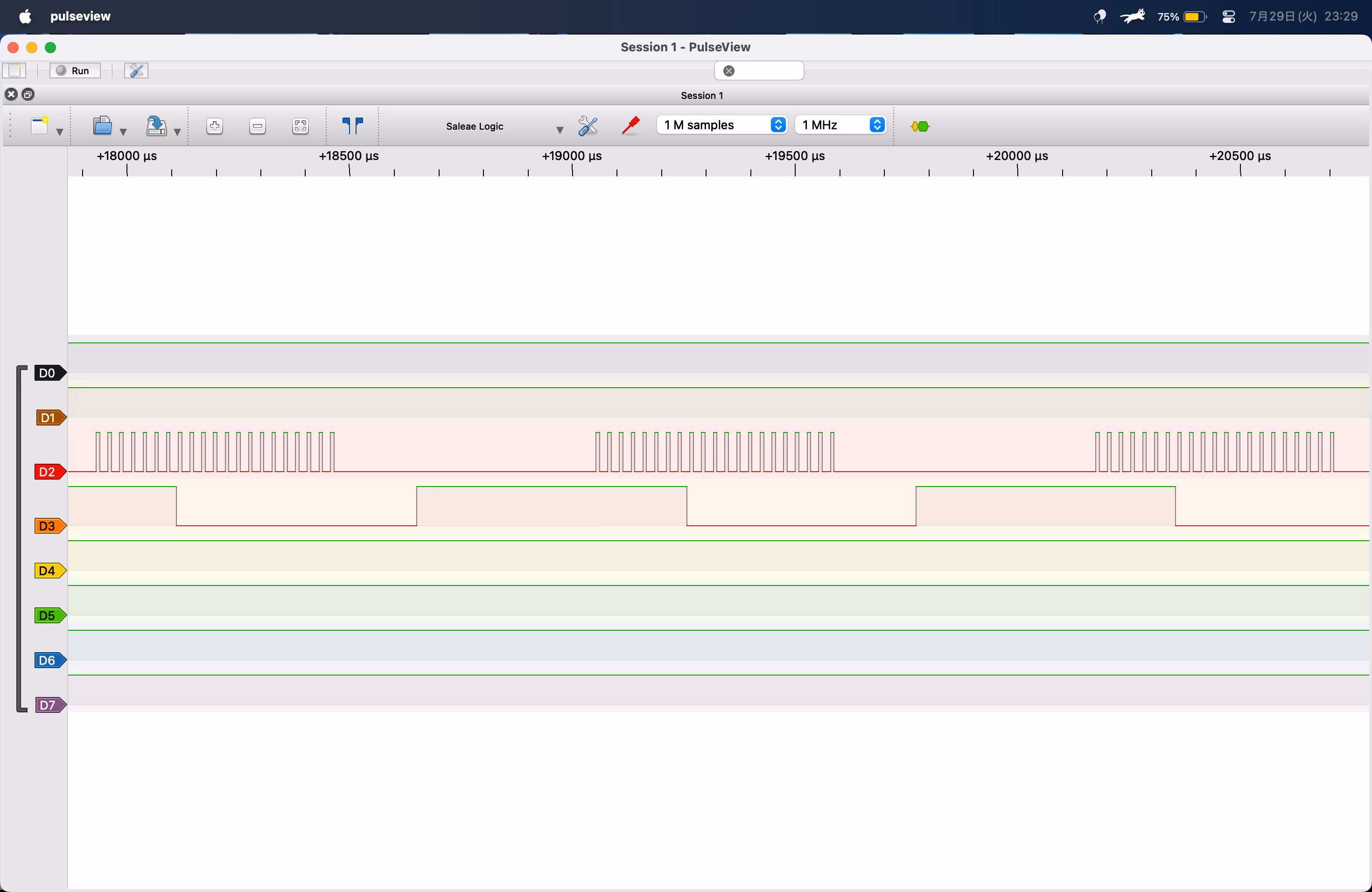Click the zoom out toolbar icon
Screen dimensions: 1372x892
258,126
